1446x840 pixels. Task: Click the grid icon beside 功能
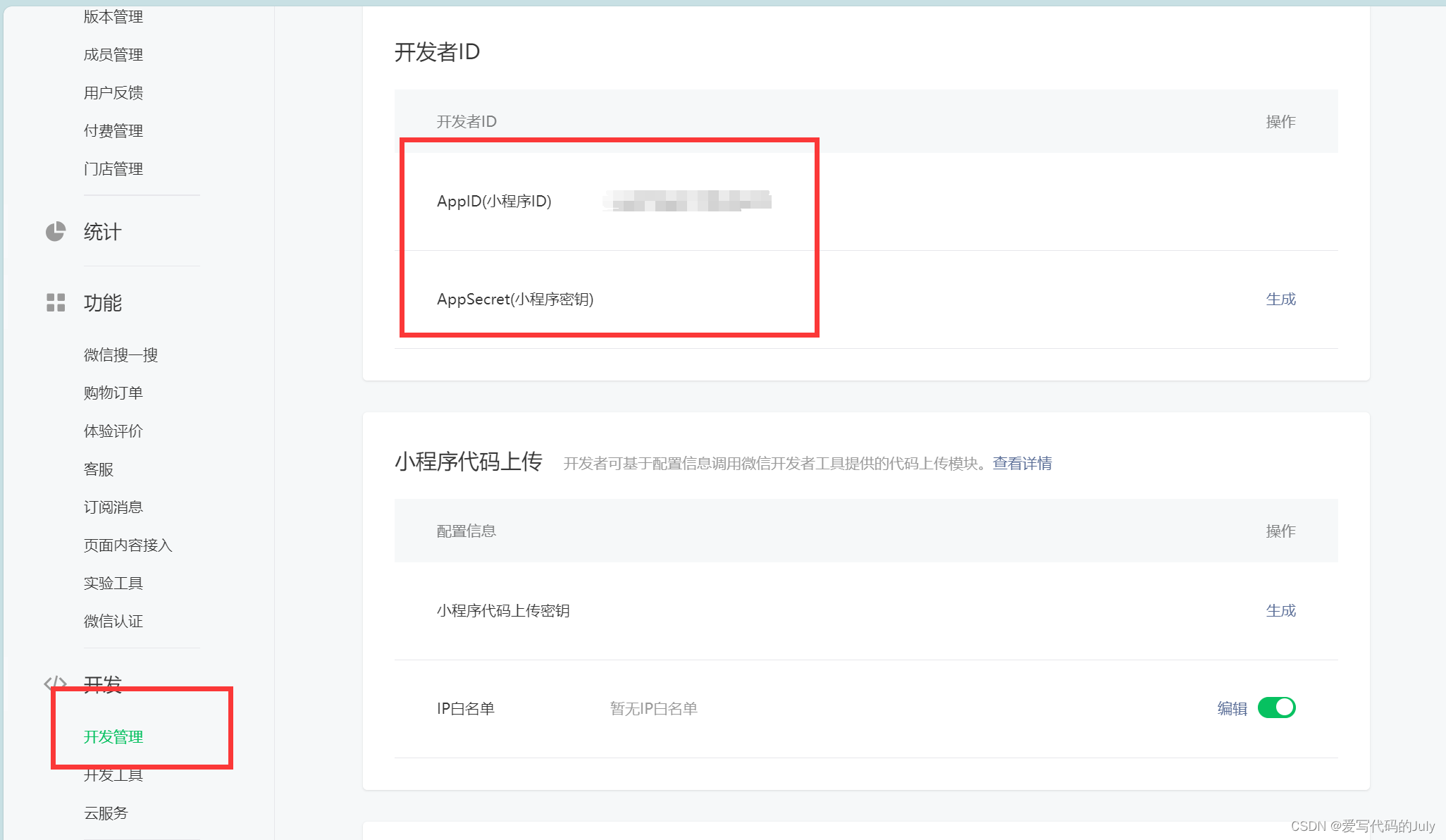point(56,303)
